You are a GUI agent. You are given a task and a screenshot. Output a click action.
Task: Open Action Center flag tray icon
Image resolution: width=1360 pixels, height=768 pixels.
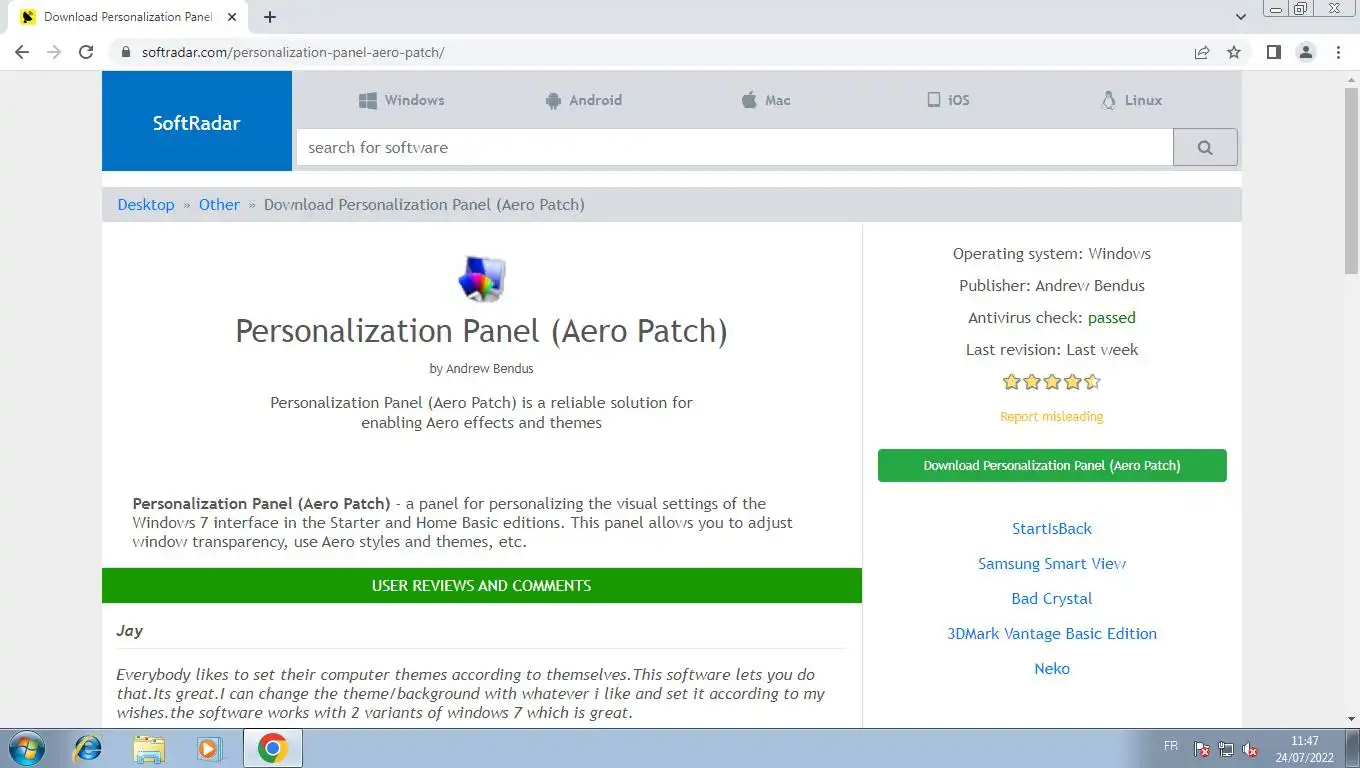tap(1202, 749)
